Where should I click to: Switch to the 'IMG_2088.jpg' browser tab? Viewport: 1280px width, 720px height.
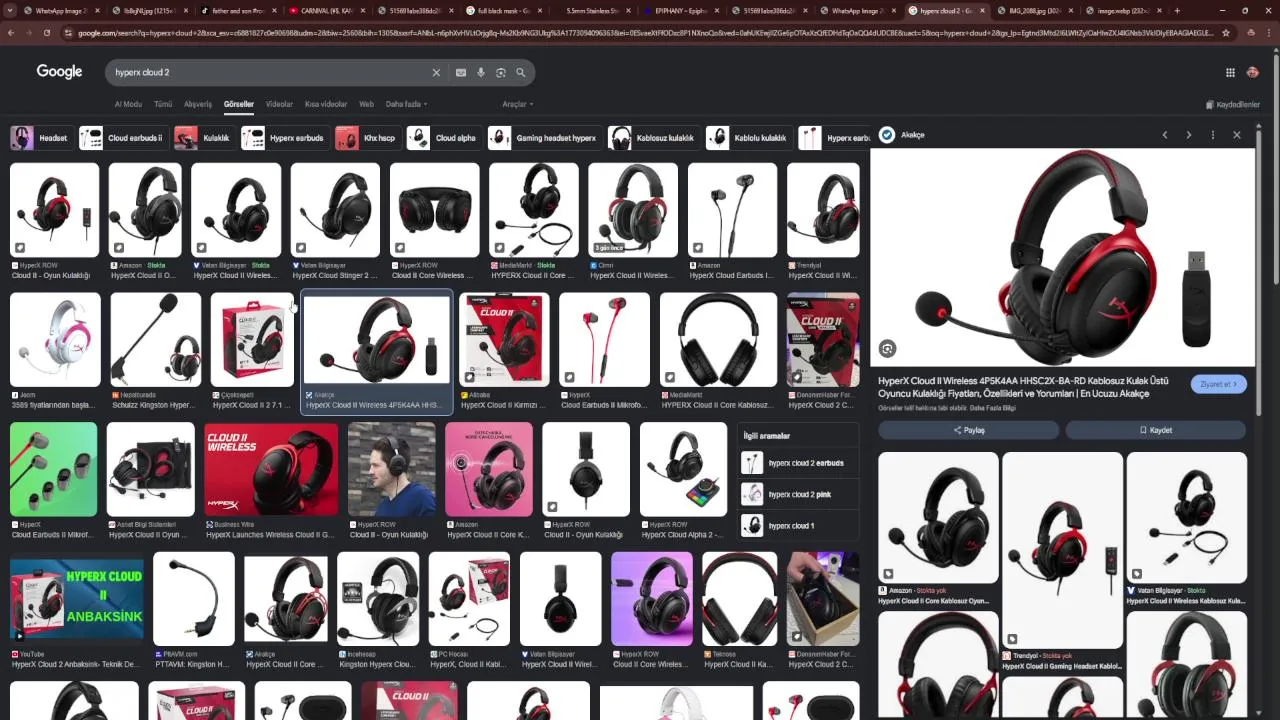click(1036, 10)
